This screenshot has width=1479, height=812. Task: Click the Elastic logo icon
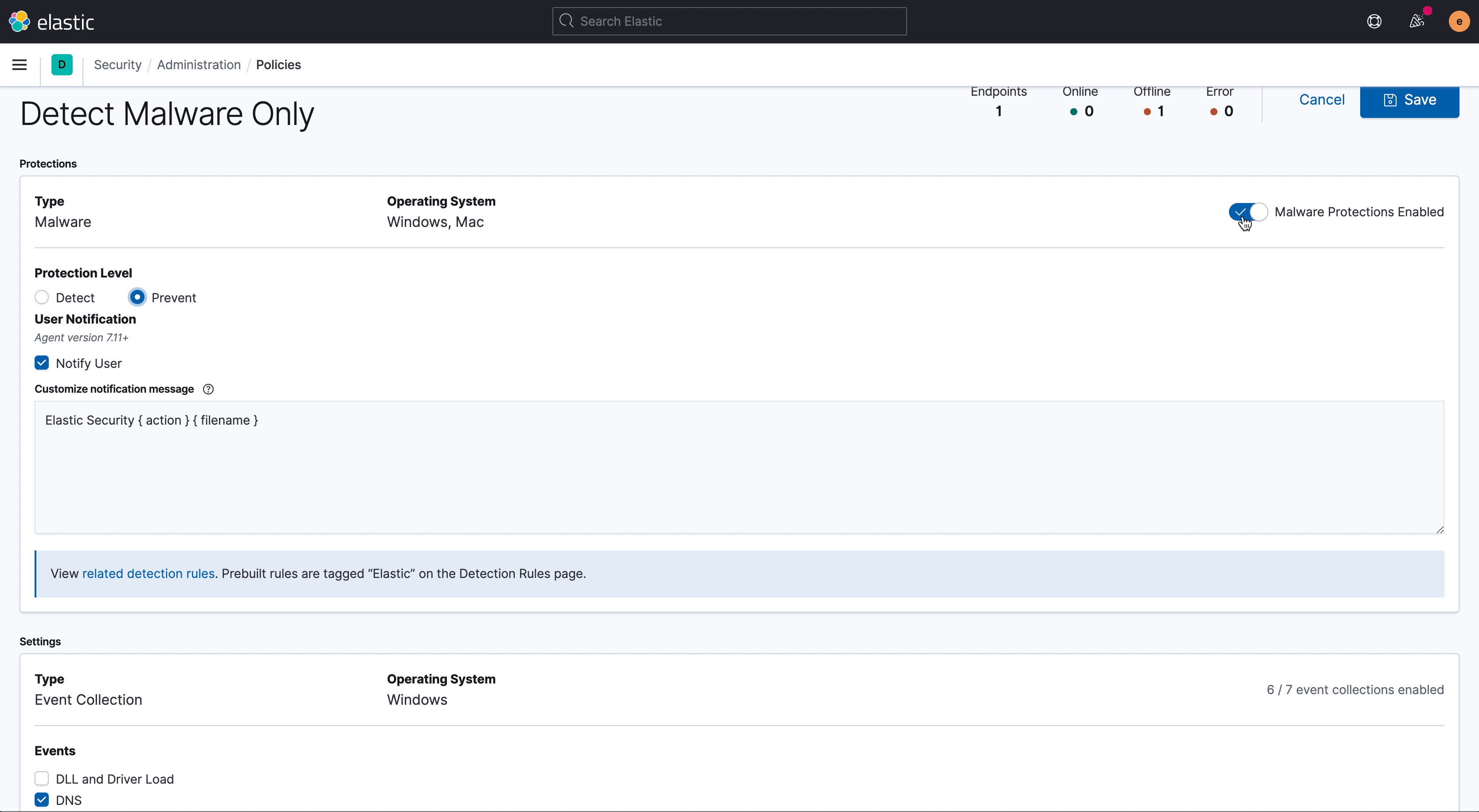pos(20,21)
